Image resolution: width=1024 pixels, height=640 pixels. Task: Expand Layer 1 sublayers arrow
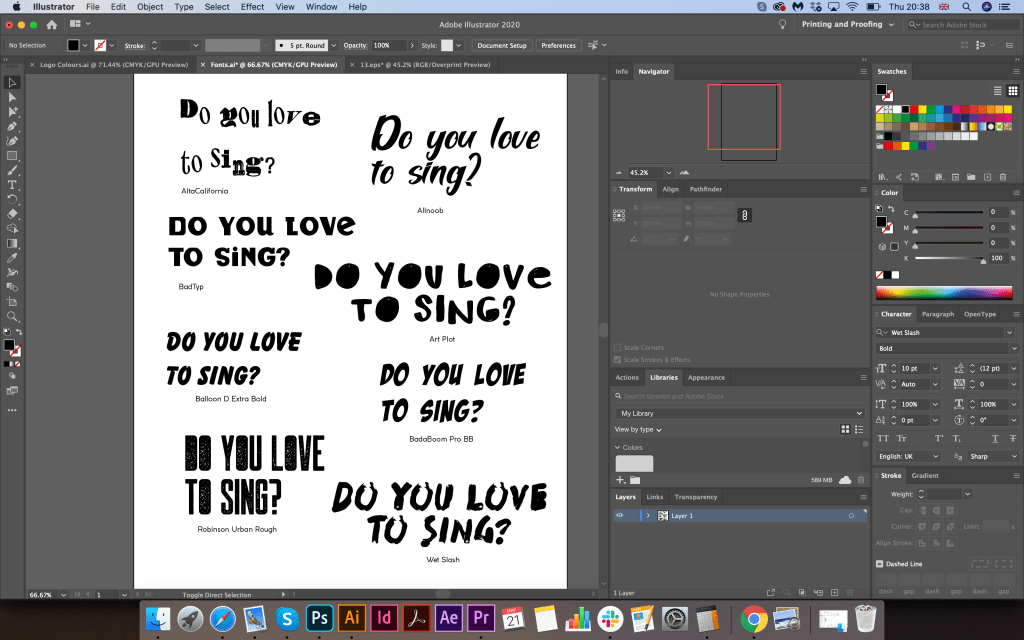click(647, 516)
